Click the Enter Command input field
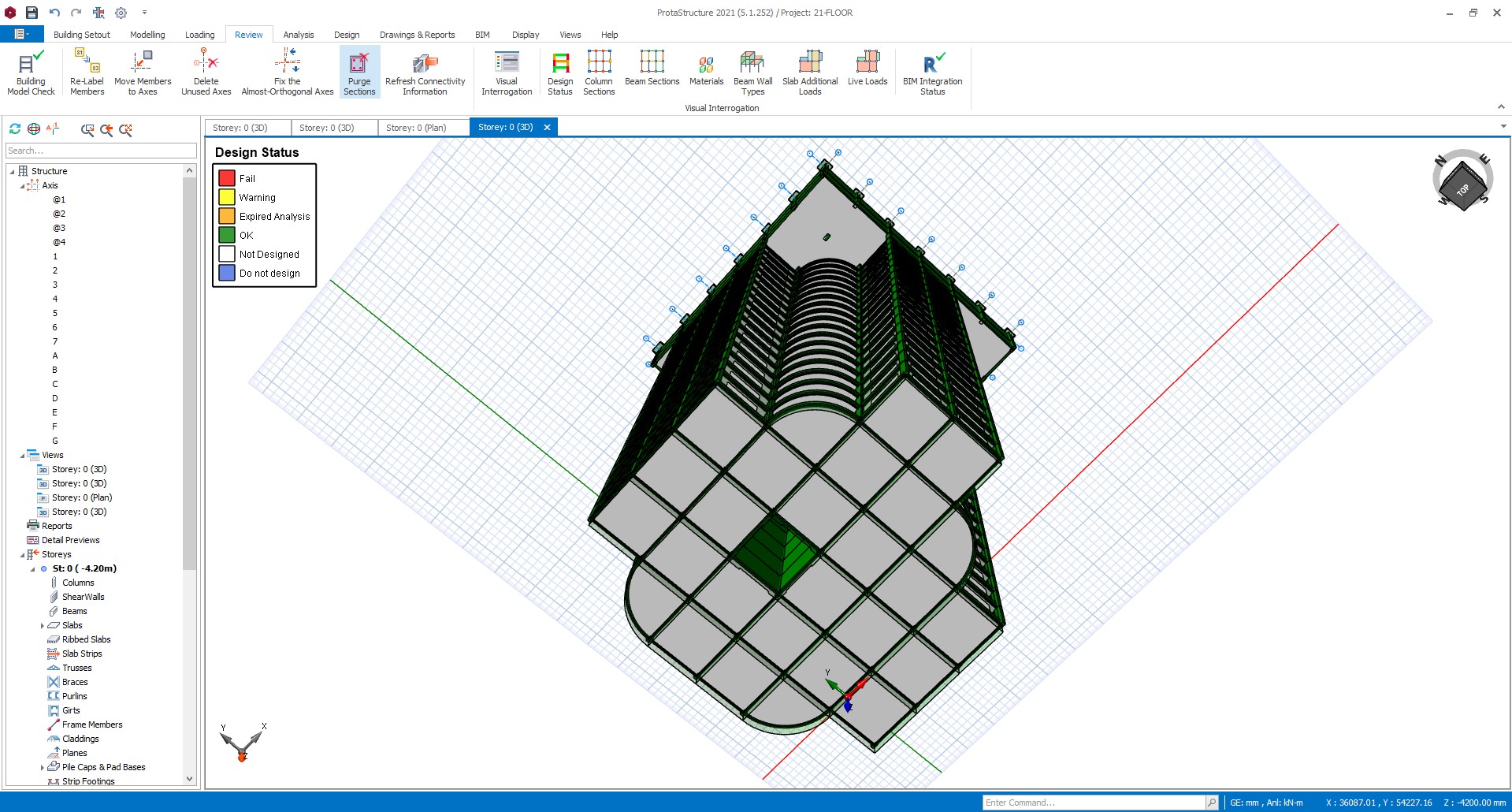Screen dimensions: 1512x812 [1094, 803]
